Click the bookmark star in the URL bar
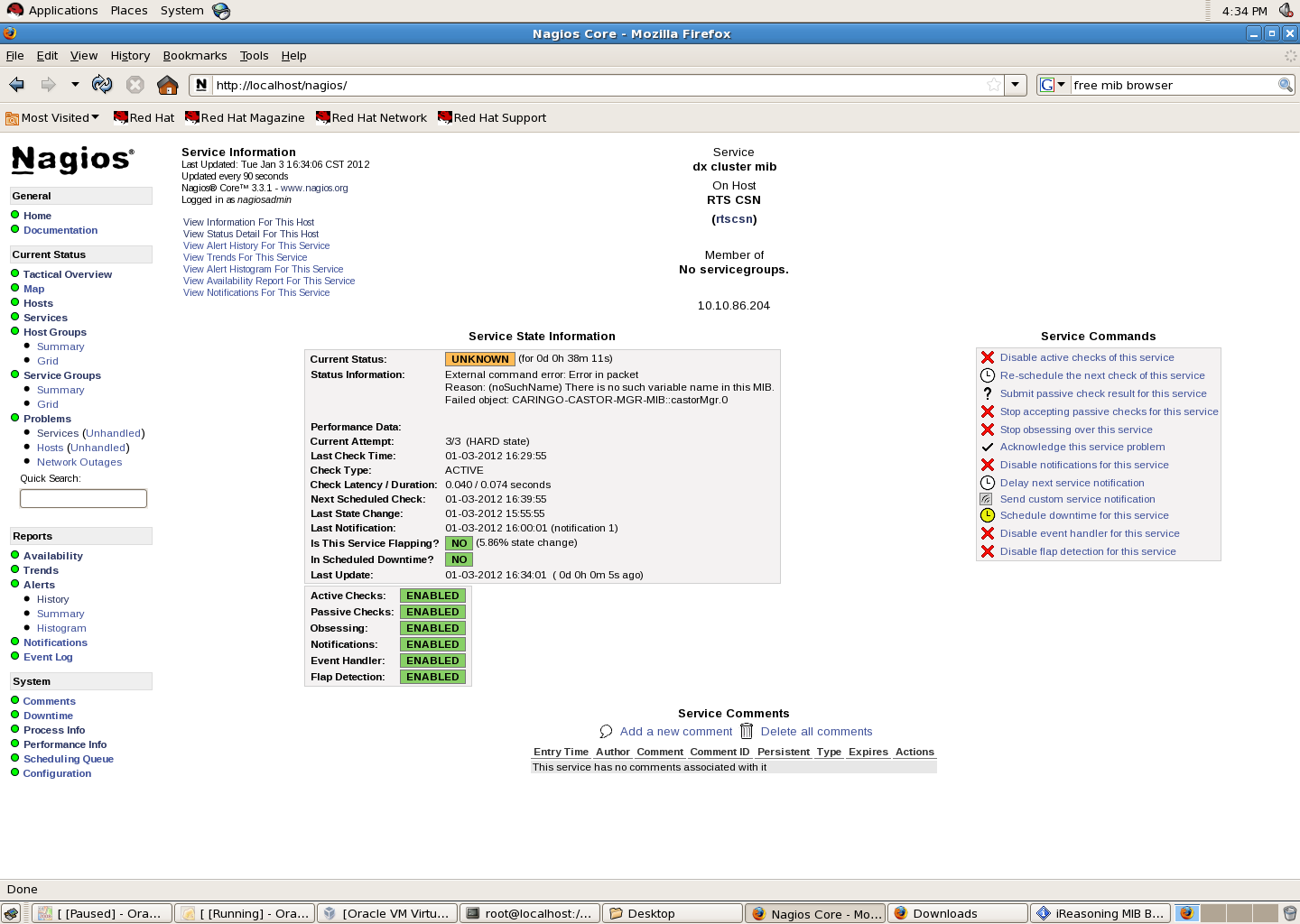 pyautogui.click(x=993, y=85)
